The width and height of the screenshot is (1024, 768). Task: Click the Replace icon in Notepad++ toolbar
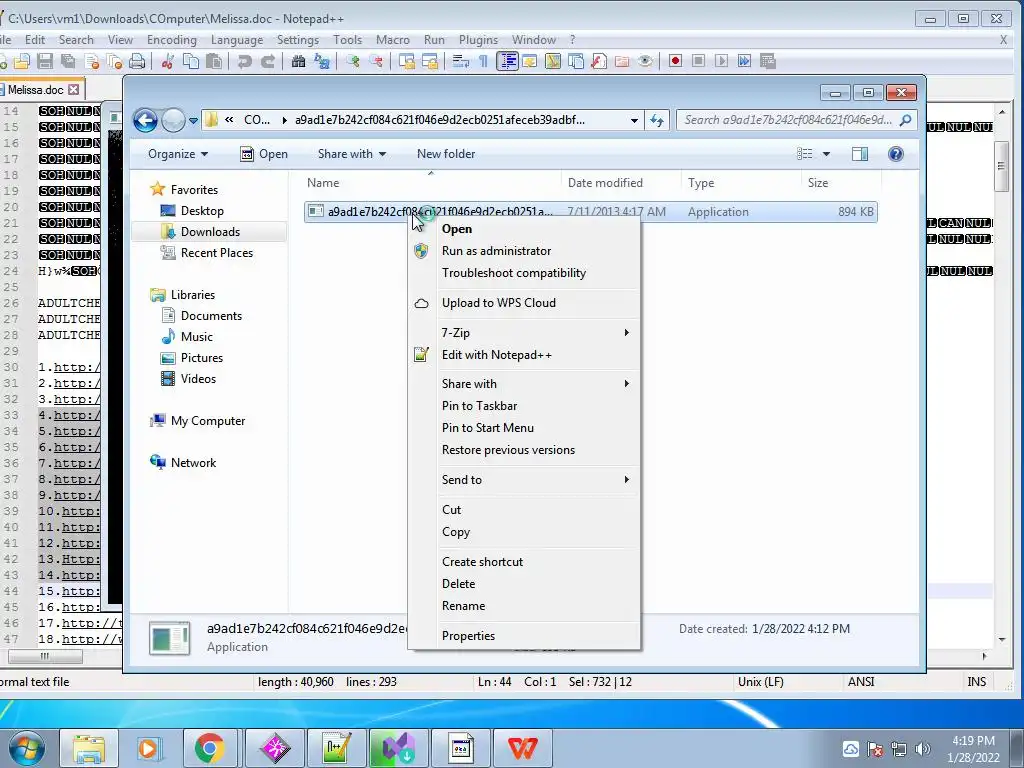322,61
